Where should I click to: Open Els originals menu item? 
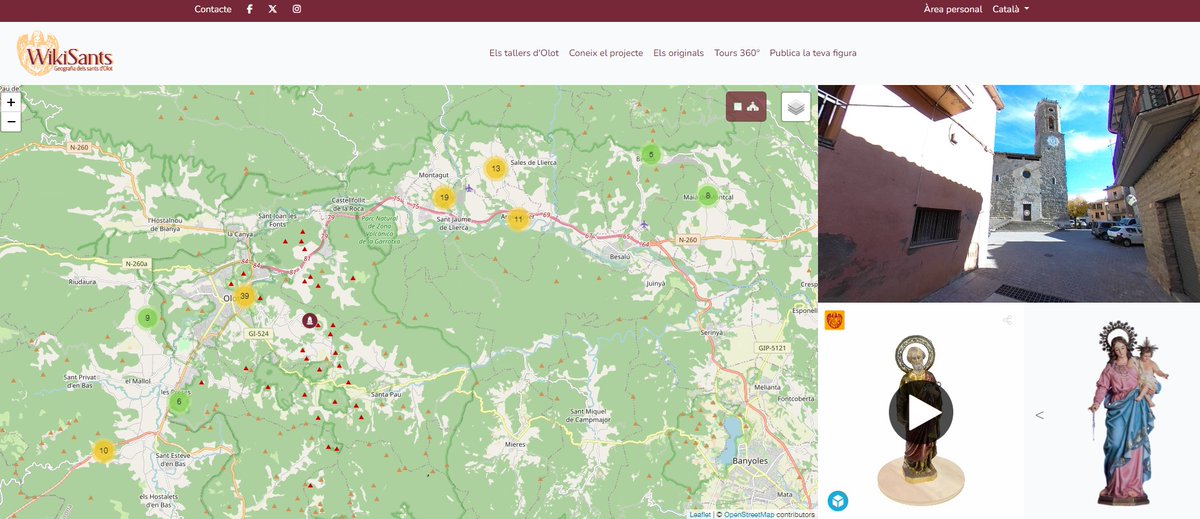[678, 53]
